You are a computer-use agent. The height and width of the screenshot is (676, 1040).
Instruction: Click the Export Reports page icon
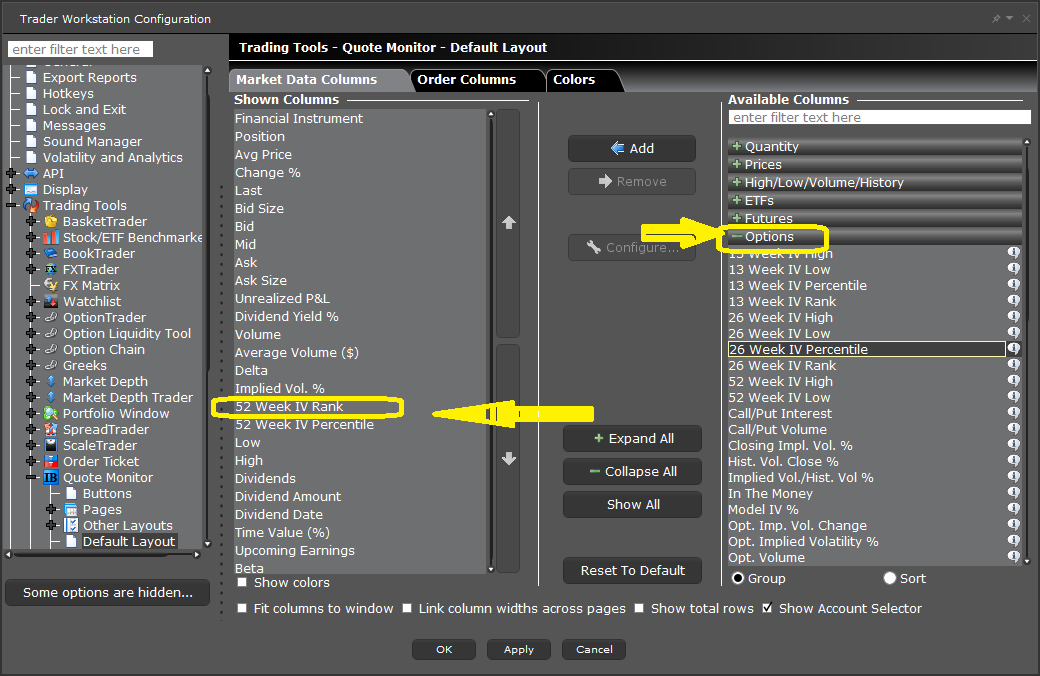[x=31, y=78]
